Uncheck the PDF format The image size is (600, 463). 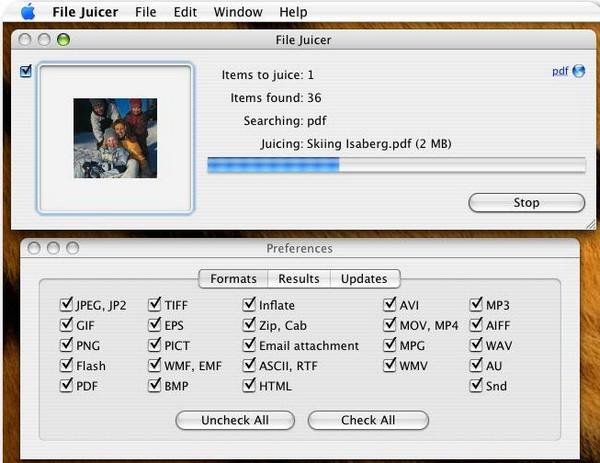(x=66, y=385)
